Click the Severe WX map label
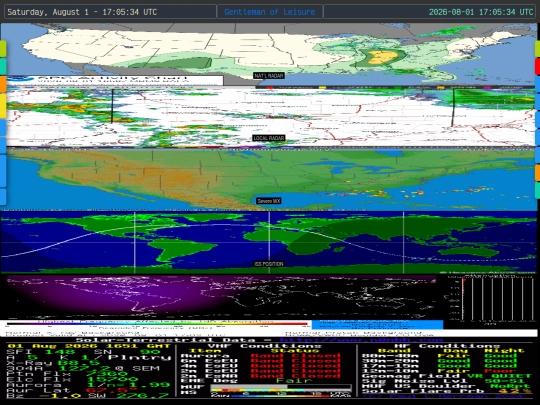Image resolution: width=540 pixels, height=405 pixels. pos(269,201)
